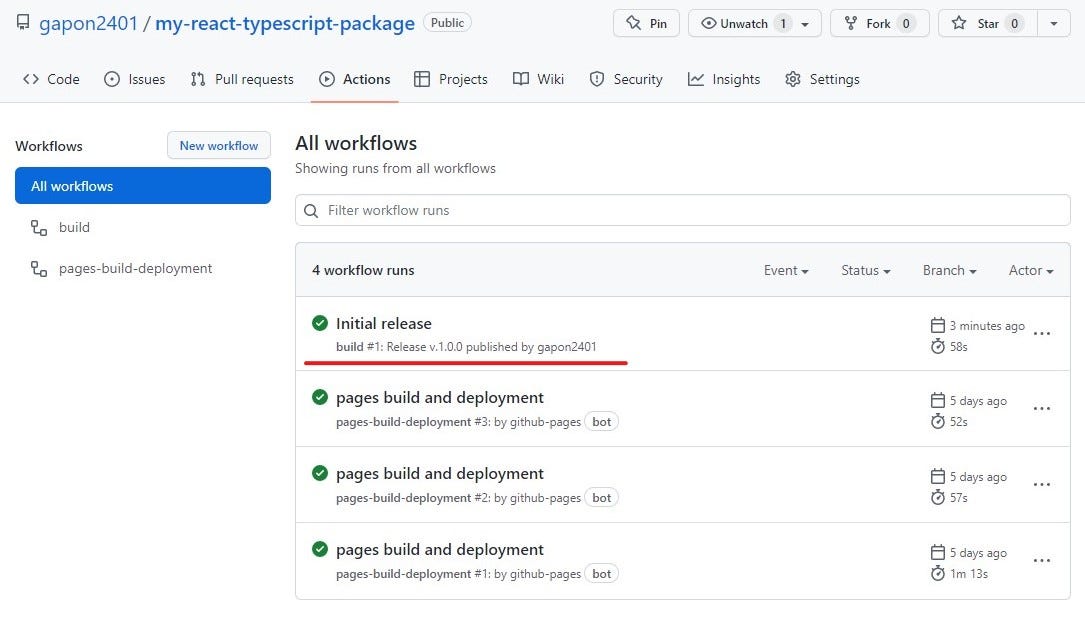The width and height of the screenshot is (1085, 640).
Task: Open options menu for pages-build-deployment #3 run
Action: (1041, 409)
